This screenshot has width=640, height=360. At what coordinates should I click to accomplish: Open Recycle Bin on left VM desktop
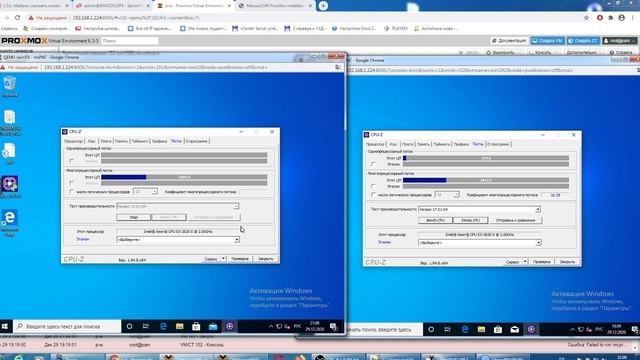pos(9,84)
